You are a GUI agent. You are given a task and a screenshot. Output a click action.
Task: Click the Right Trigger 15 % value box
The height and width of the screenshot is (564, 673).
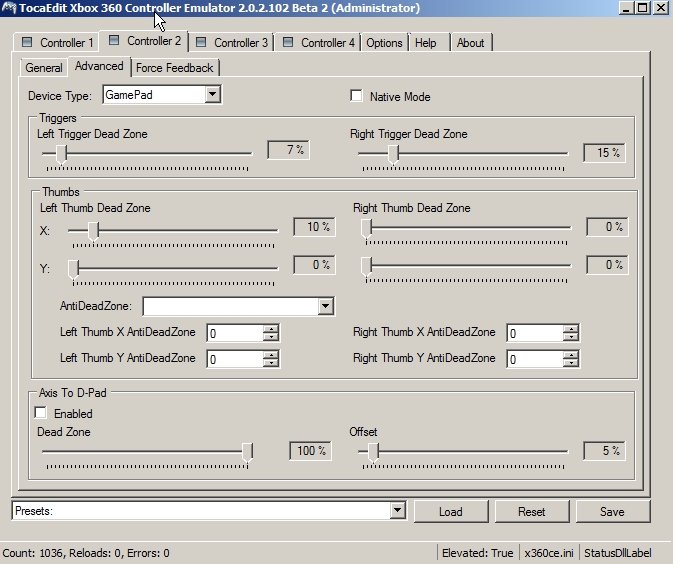pos(604,152)
